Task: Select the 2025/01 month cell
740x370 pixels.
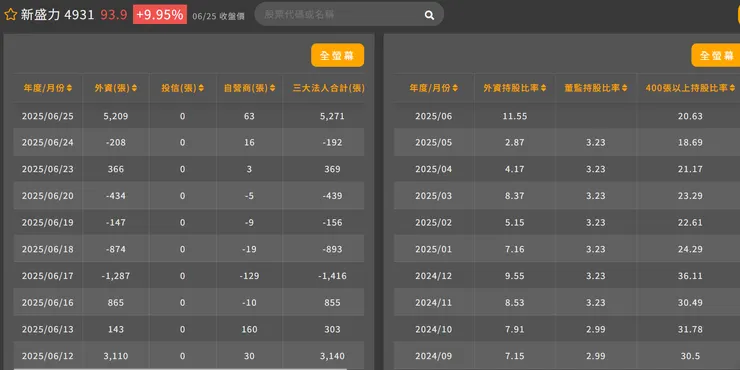Action: coord(433,249)
